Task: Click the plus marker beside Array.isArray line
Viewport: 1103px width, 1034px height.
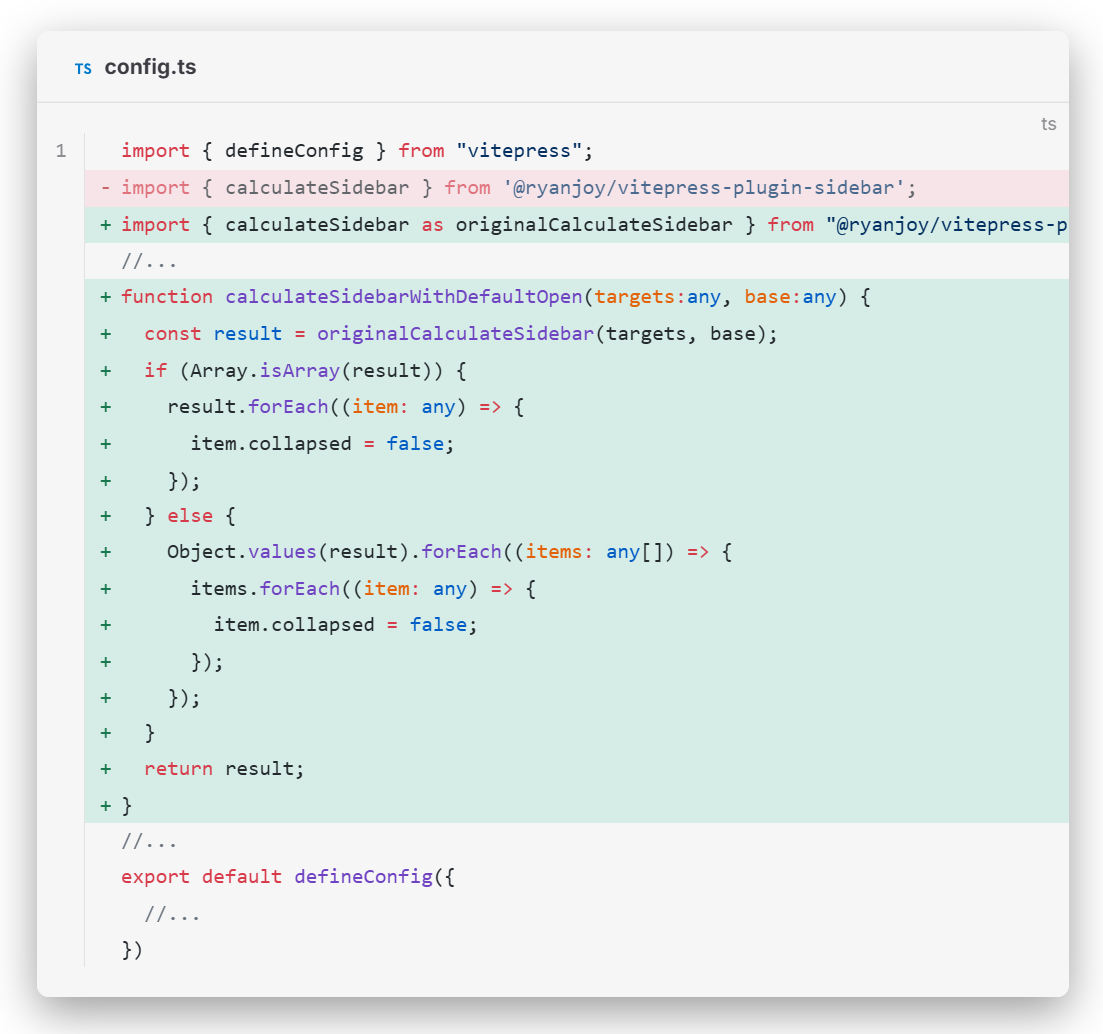Action: [105, 370]
